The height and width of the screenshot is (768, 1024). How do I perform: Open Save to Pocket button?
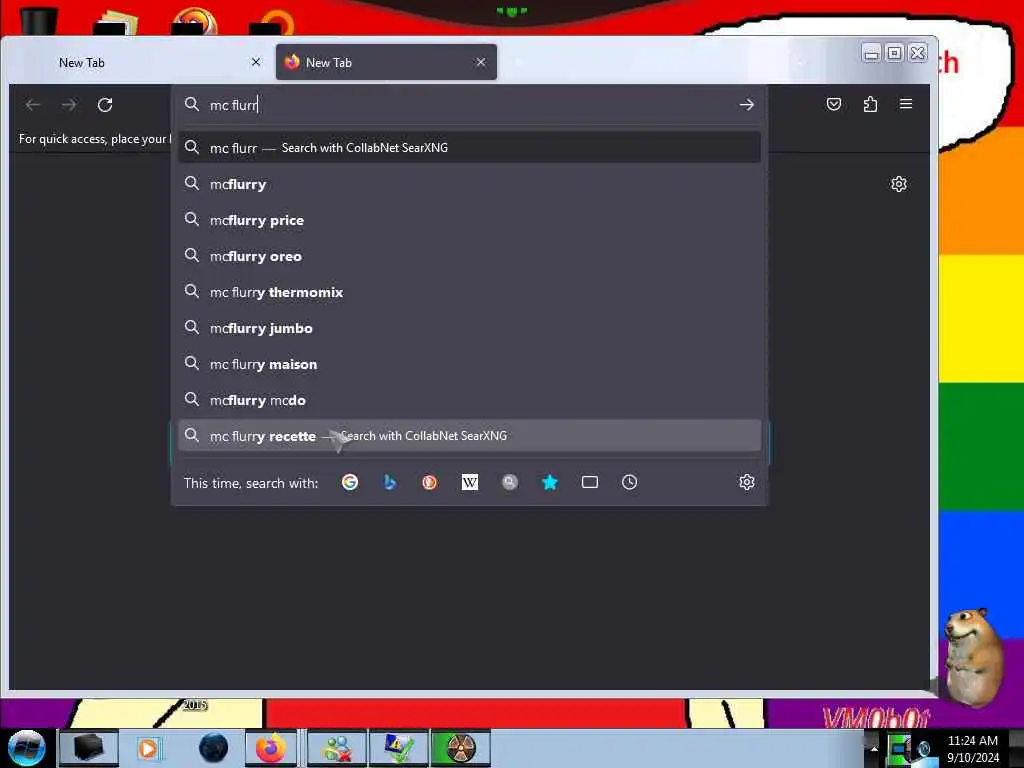pos(833,104)
